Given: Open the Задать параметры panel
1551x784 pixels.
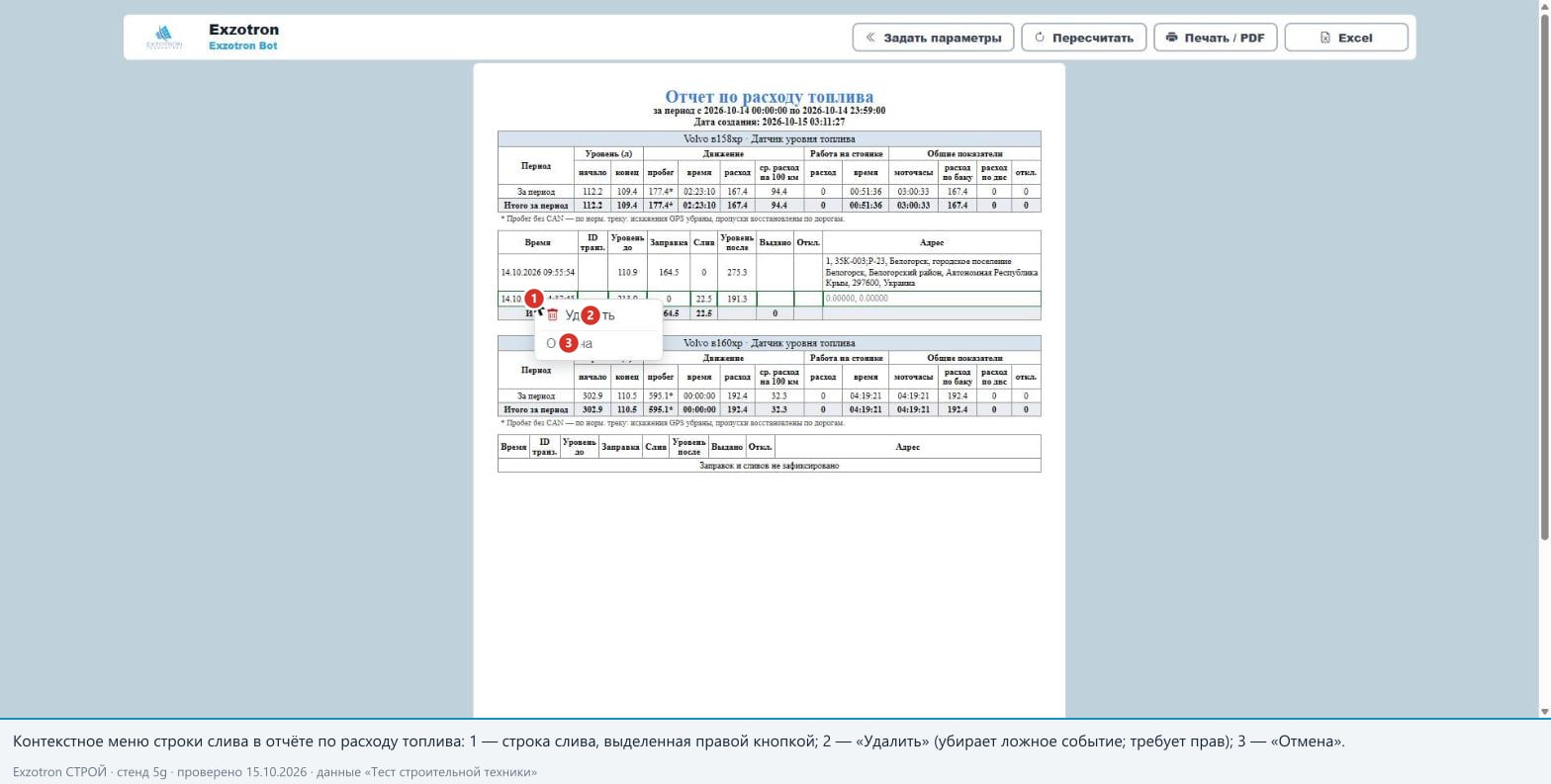Looking at the screenshot, I should (x=933, y=38).
